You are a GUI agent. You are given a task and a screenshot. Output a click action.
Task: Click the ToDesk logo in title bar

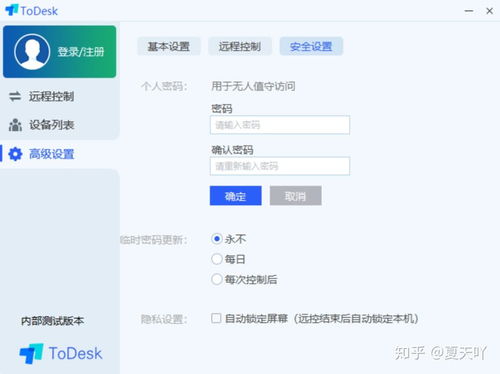point(31,11)
